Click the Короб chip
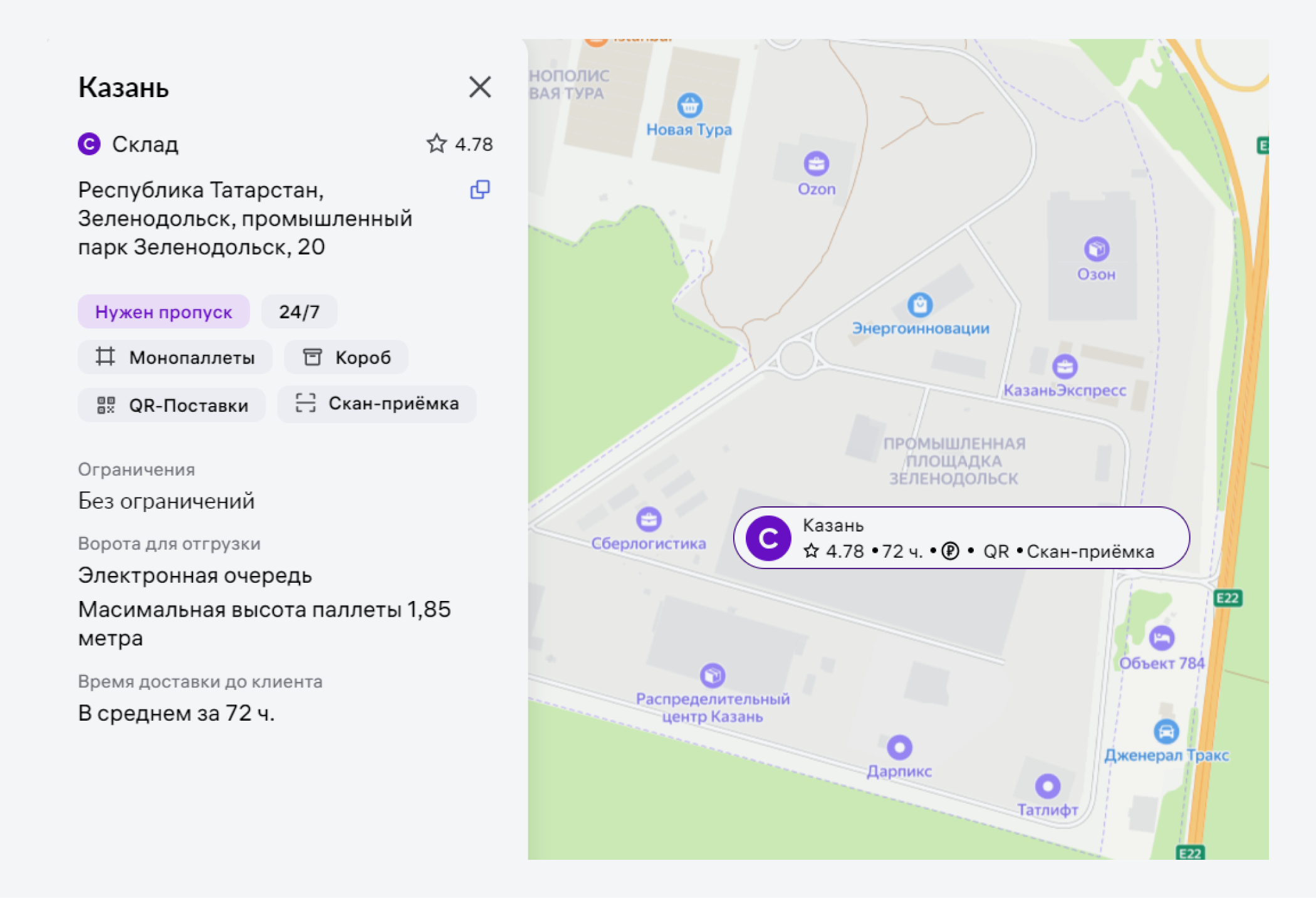 346,357
